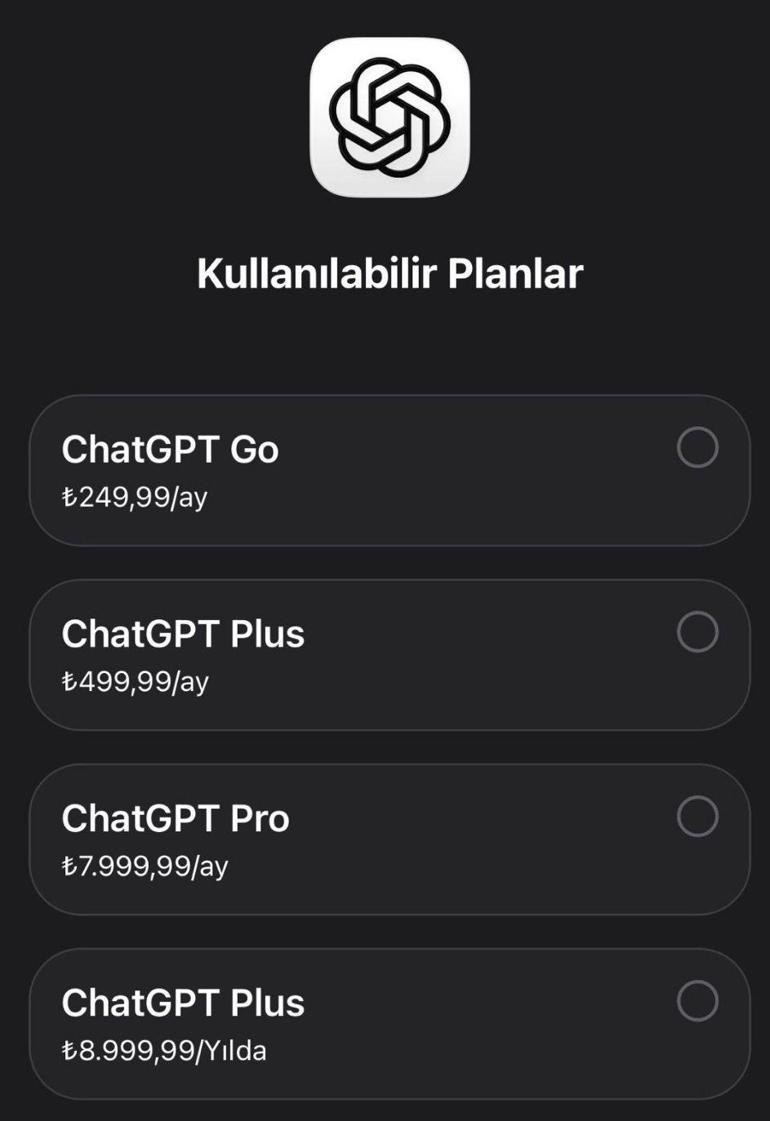Select the ChatGPT Go radio button

pos(697,448)
